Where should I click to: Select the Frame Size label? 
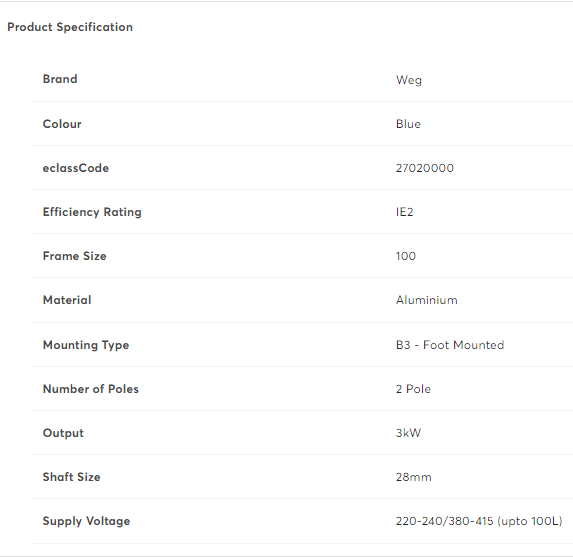75,256
